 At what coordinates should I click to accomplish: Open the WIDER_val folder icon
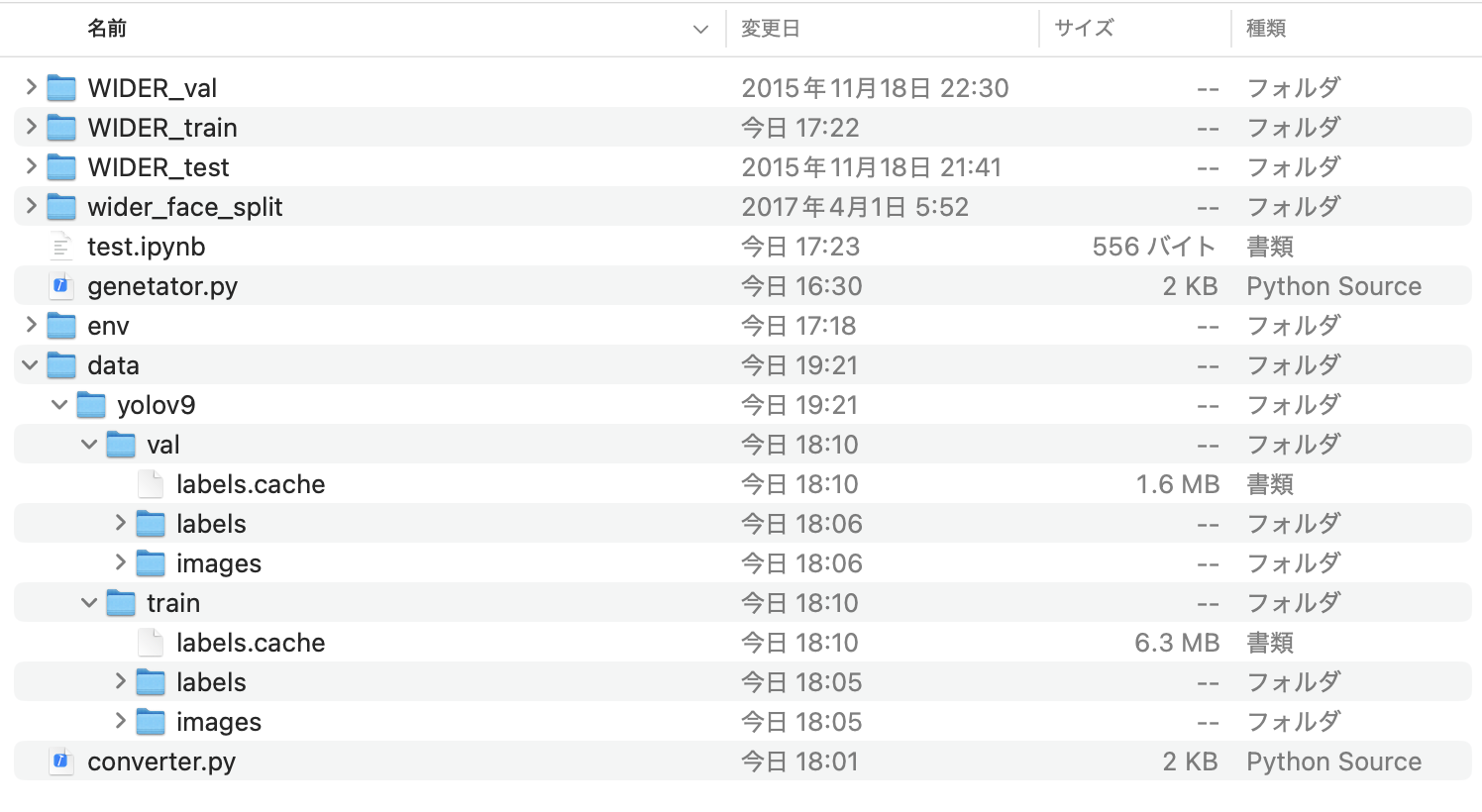tap(61, 87)
